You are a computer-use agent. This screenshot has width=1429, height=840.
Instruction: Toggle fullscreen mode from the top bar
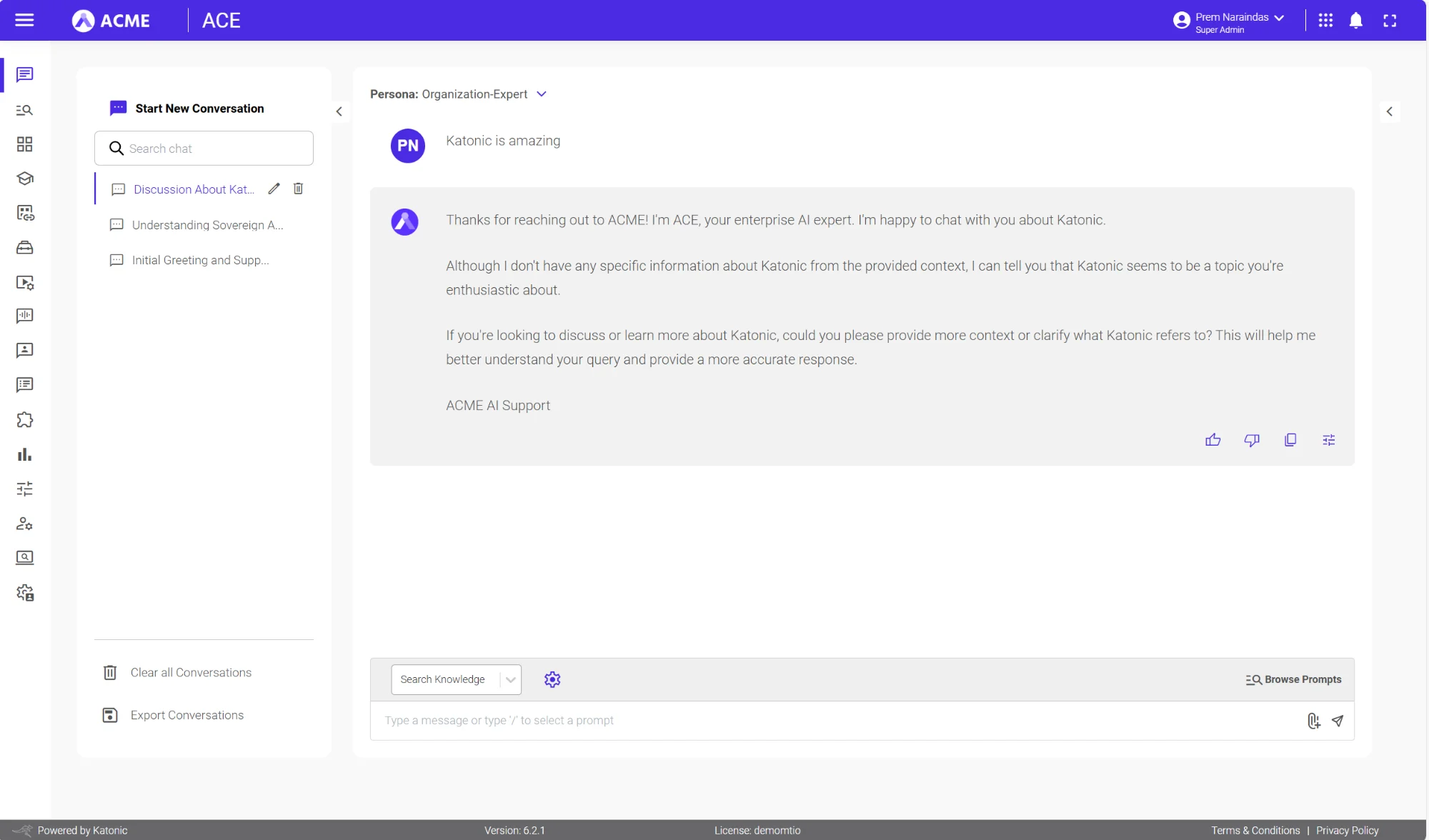(1390, 21)
